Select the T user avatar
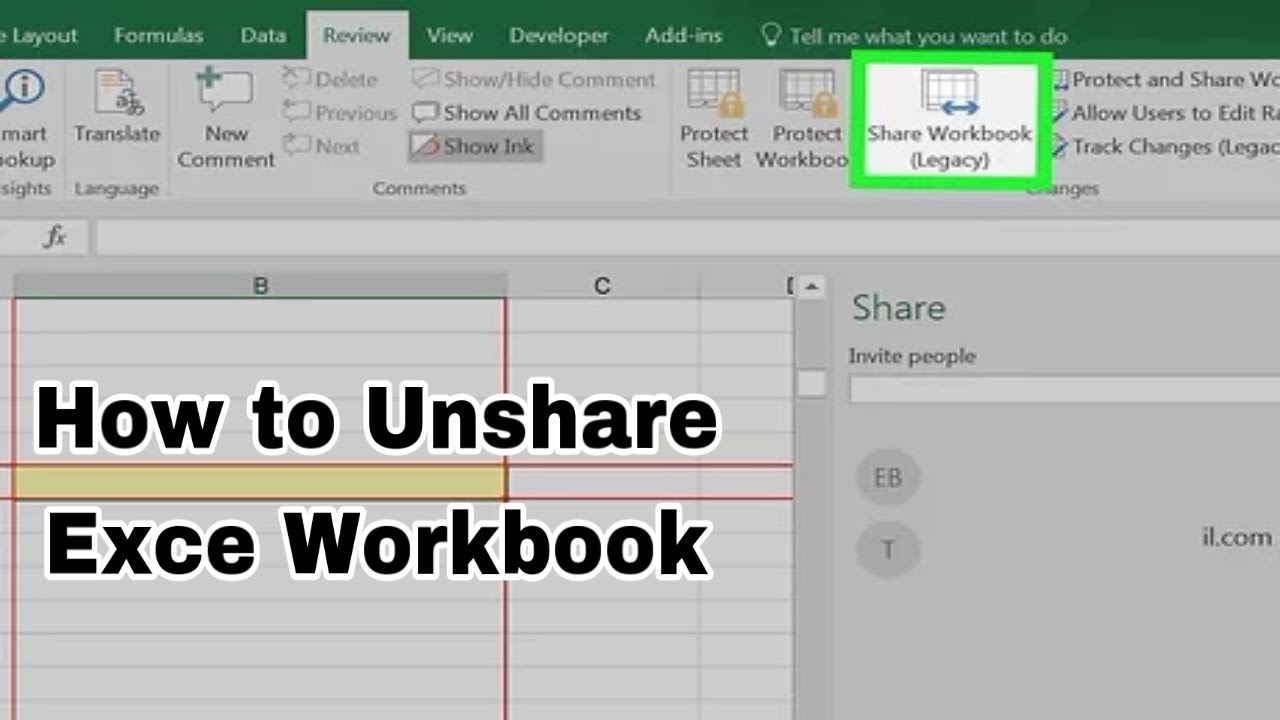Viewport: 1280px width, 720px height. click(887, 549)
